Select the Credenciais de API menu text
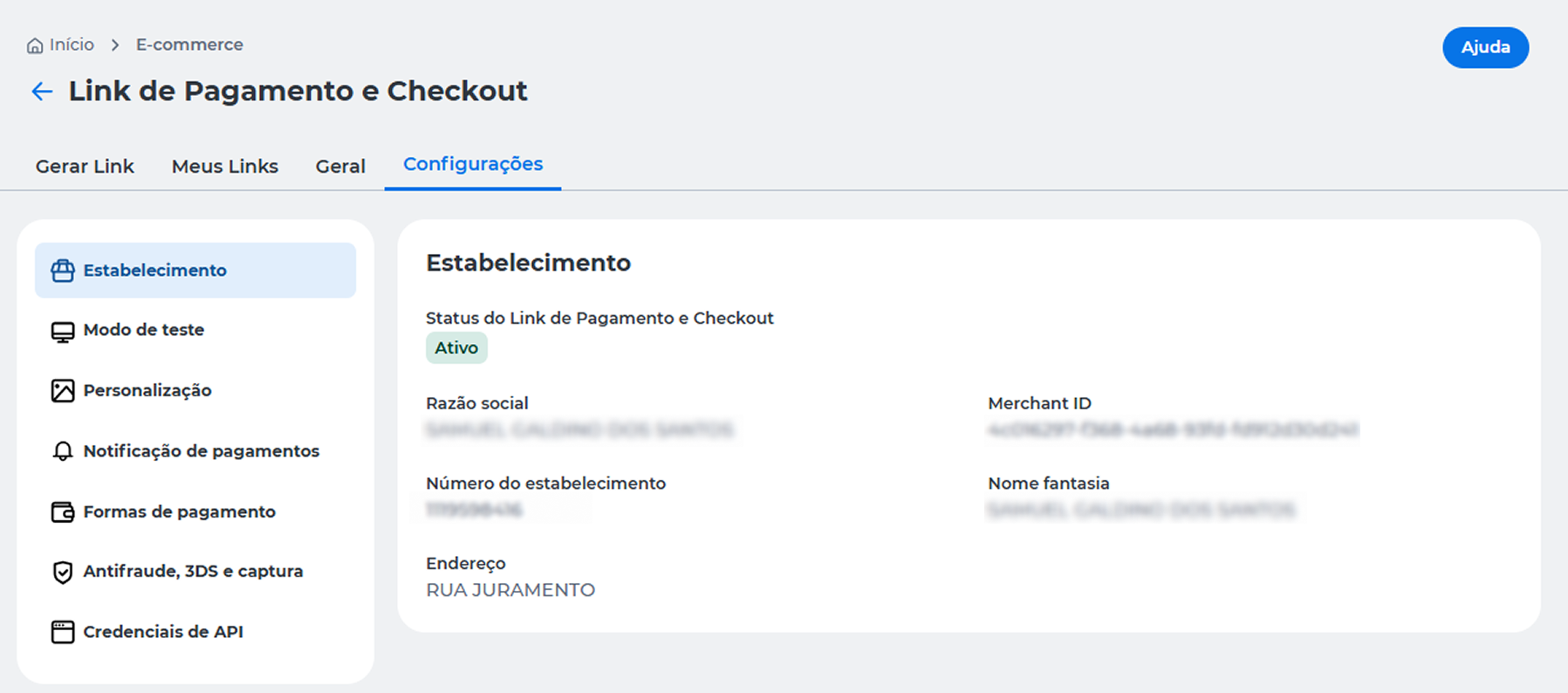Screen dimensions: 1568x693 (163, 632)
